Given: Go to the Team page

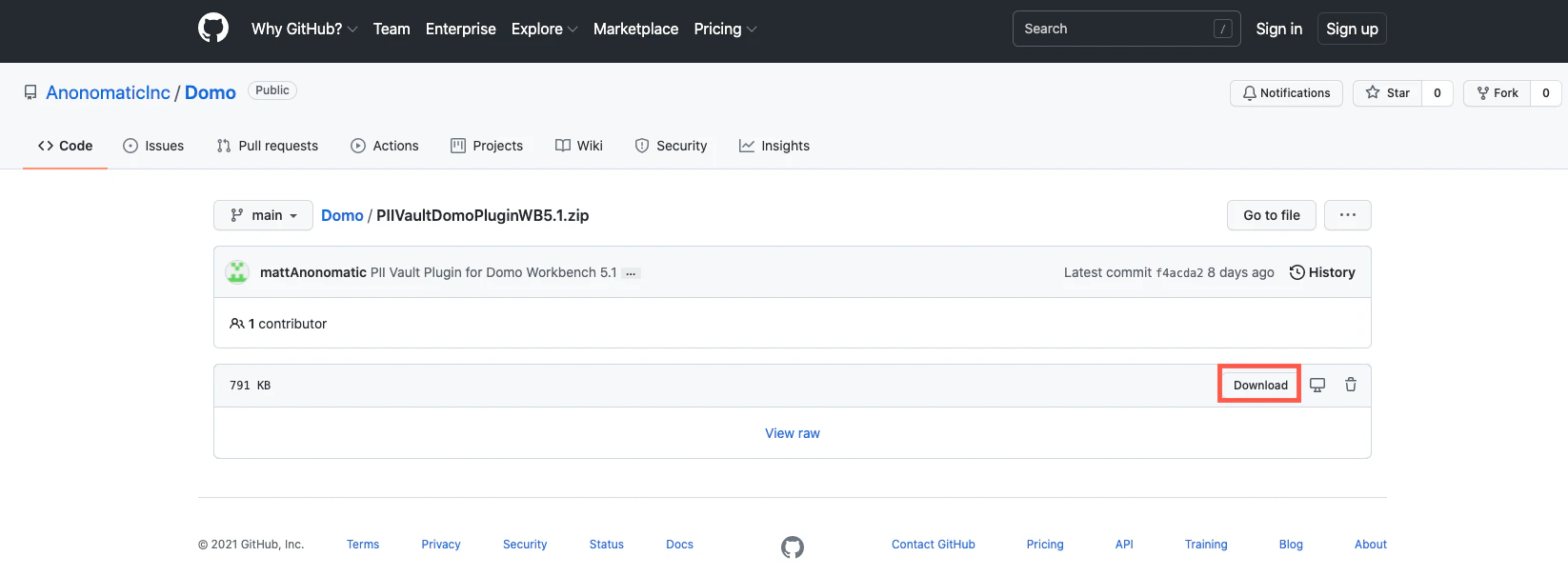Looking at the screenshot, I should [392, 29].
